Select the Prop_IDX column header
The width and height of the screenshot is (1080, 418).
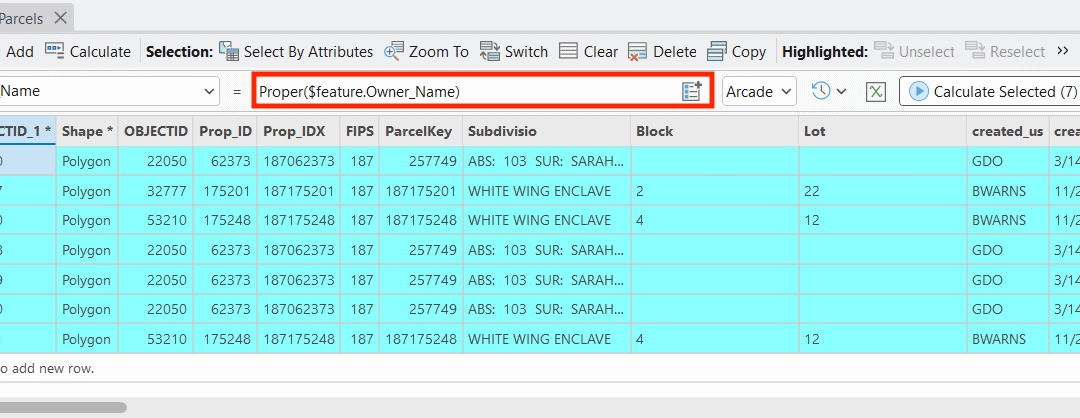299,131
